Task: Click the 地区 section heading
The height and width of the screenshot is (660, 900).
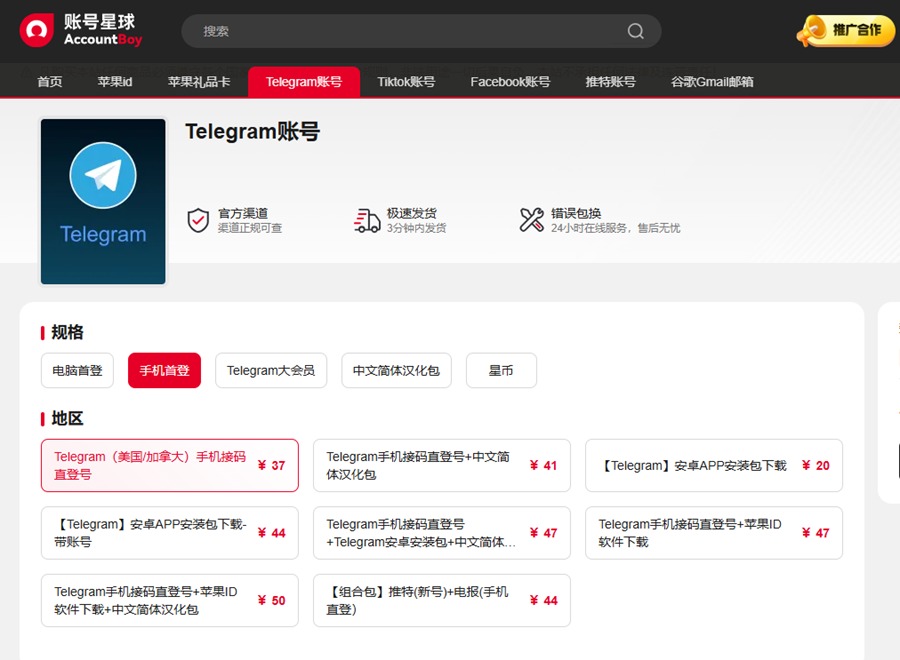Action: [x=67, y=418]
